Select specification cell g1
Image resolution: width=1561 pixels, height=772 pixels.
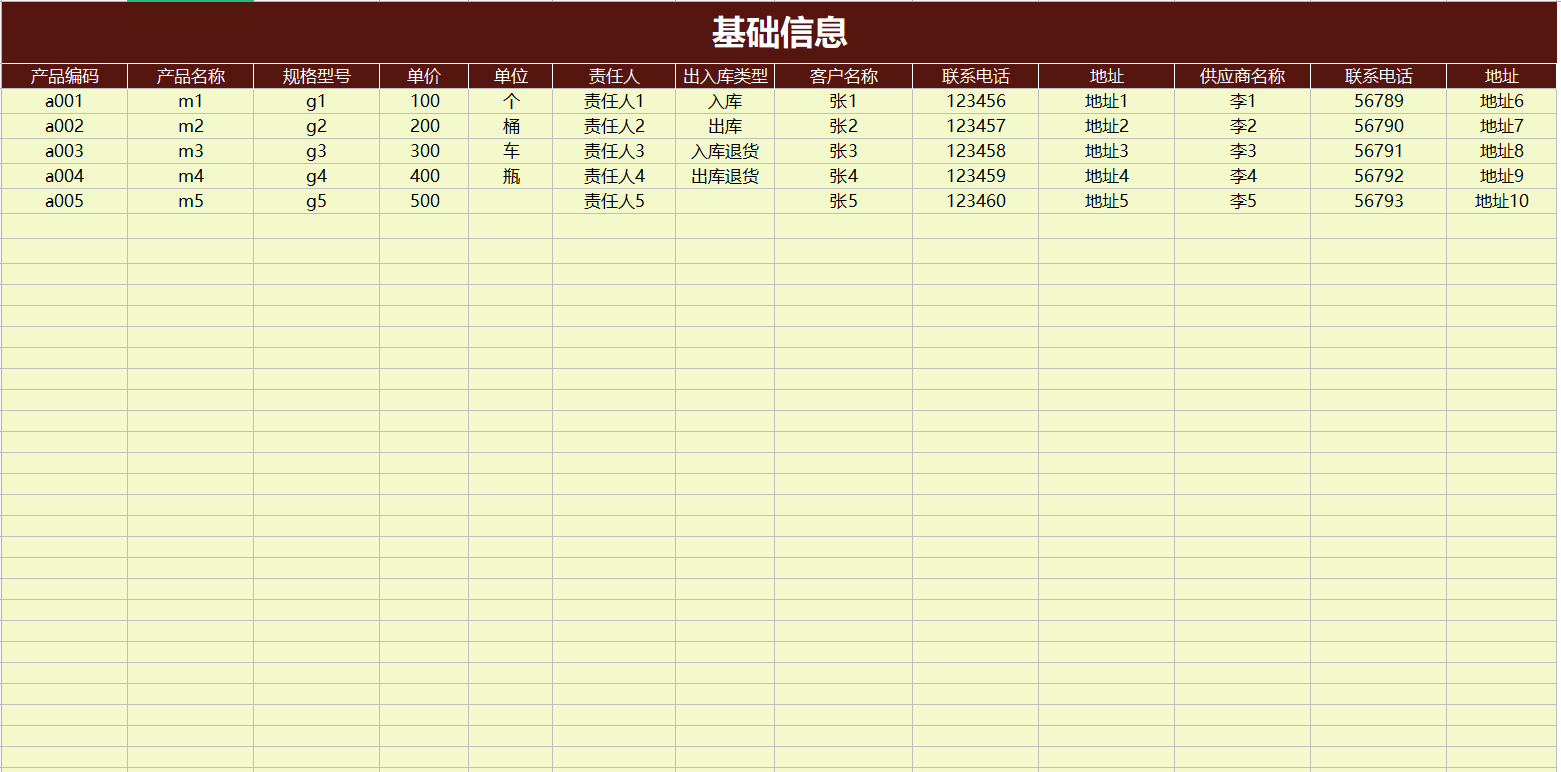(x=317, y=101)
